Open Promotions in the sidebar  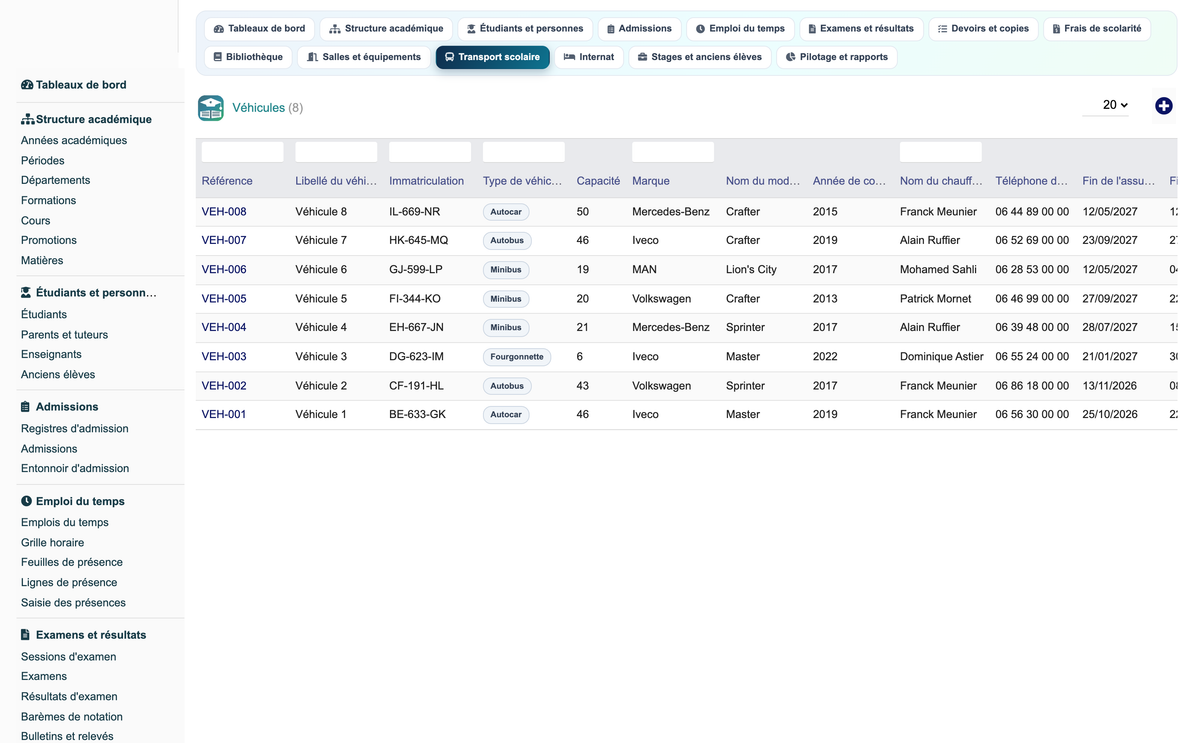(49, 240)
